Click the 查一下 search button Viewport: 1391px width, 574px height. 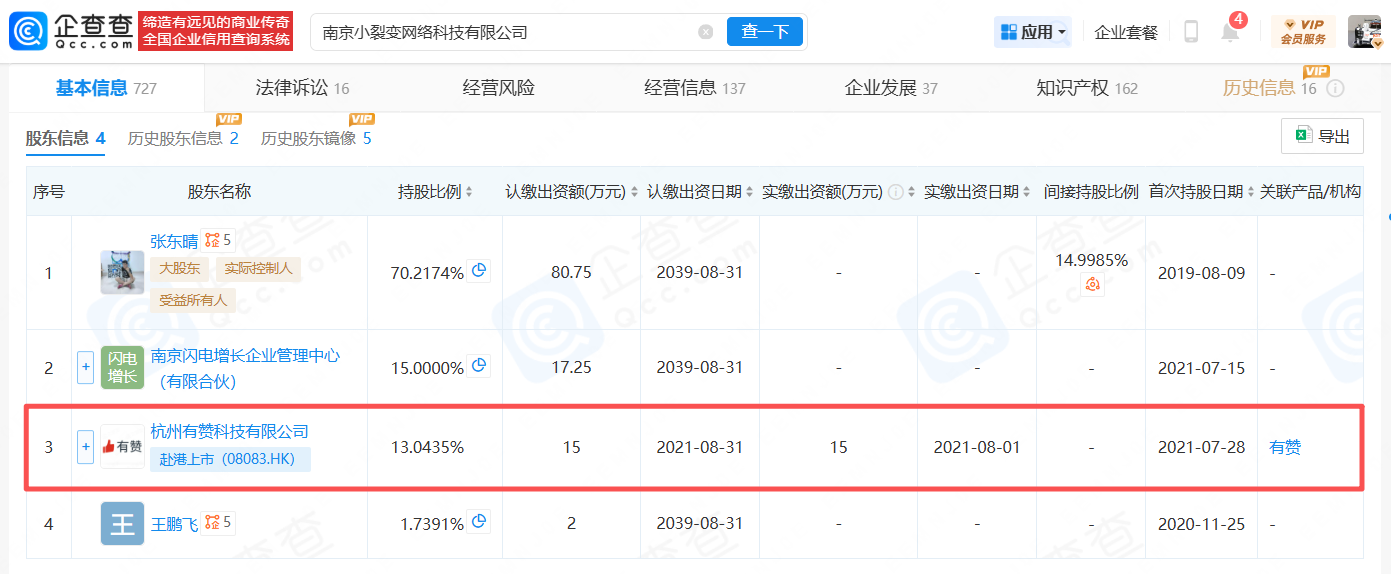pos(765,32)
